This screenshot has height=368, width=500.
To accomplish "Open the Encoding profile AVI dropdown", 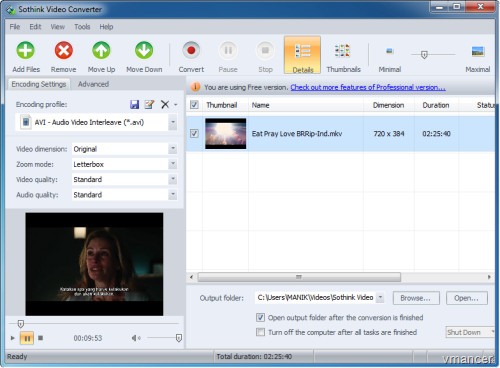I will click(x=173, y=122).
